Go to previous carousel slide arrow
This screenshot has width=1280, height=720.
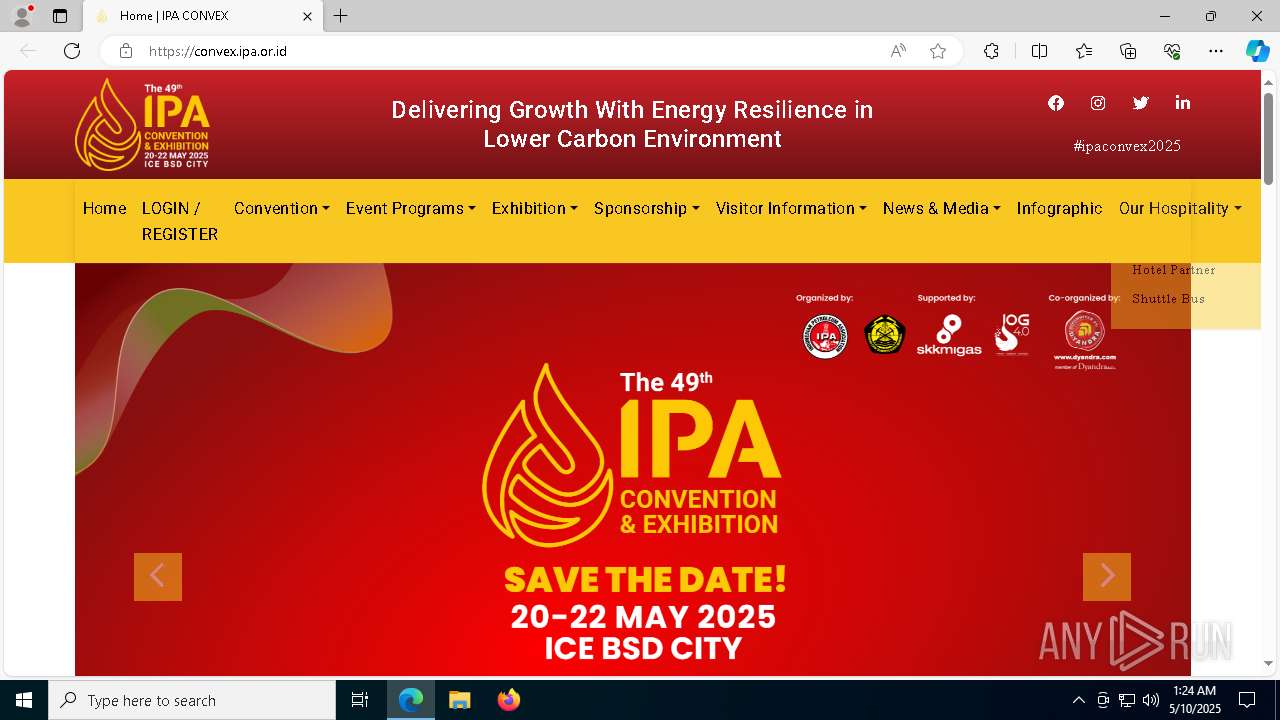tap(158, 577)
